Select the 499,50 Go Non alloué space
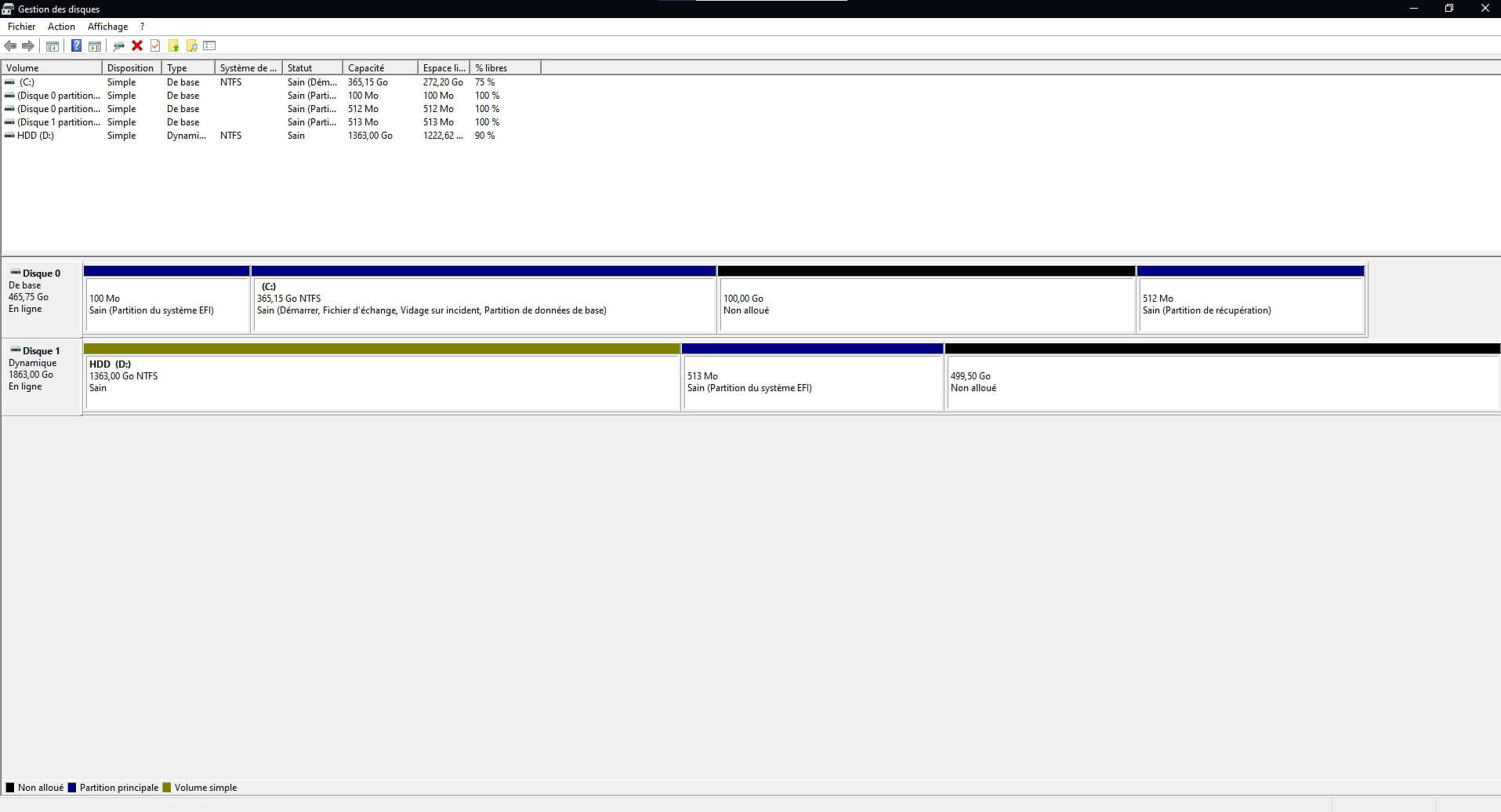 click(1223, 377)
